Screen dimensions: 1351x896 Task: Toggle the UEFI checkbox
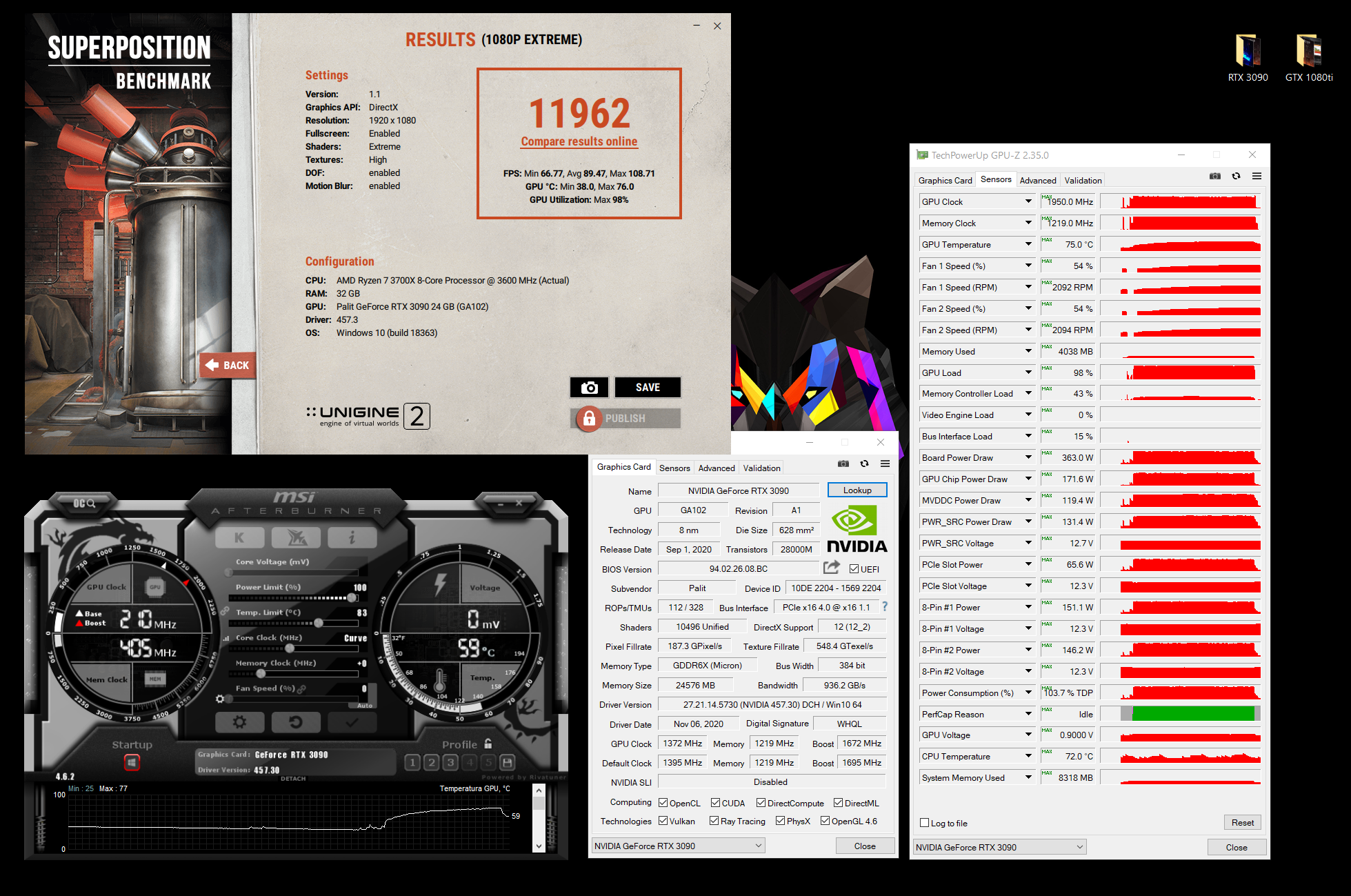point(854,569)
